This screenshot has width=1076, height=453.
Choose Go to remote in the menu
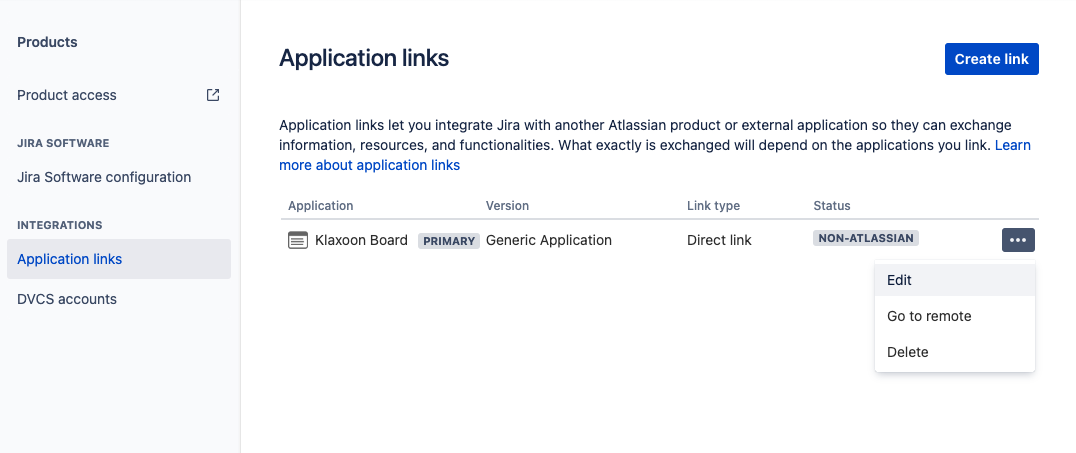pyautogui.click(x=955, y=316)
